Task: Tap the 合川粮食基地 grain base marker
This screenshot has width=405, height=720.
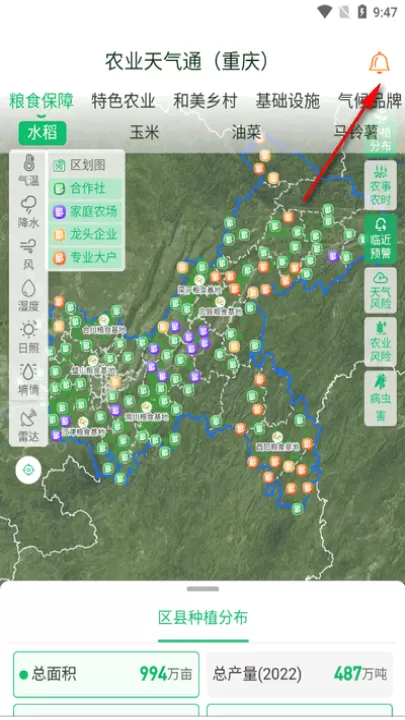Action: pyautogui.click(x=104, y=320)
